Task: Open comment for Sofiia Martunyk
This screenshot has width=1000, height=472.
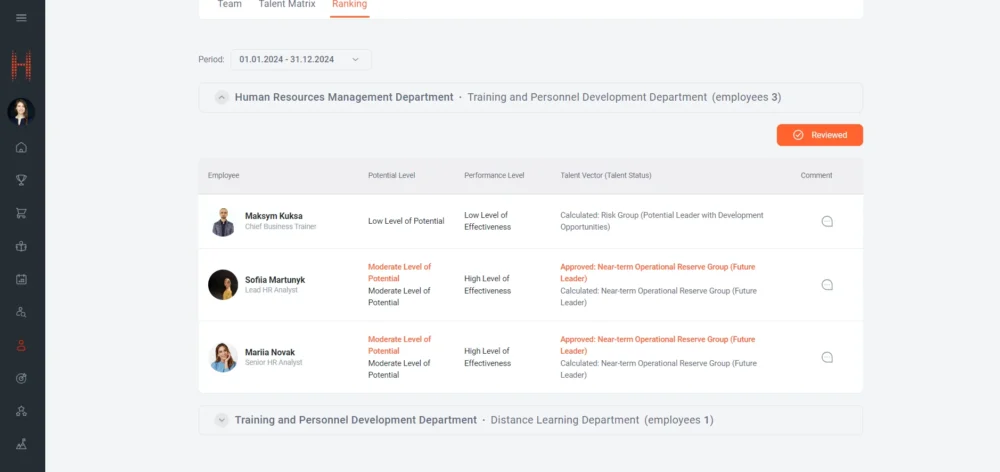Action: [827, 285]
